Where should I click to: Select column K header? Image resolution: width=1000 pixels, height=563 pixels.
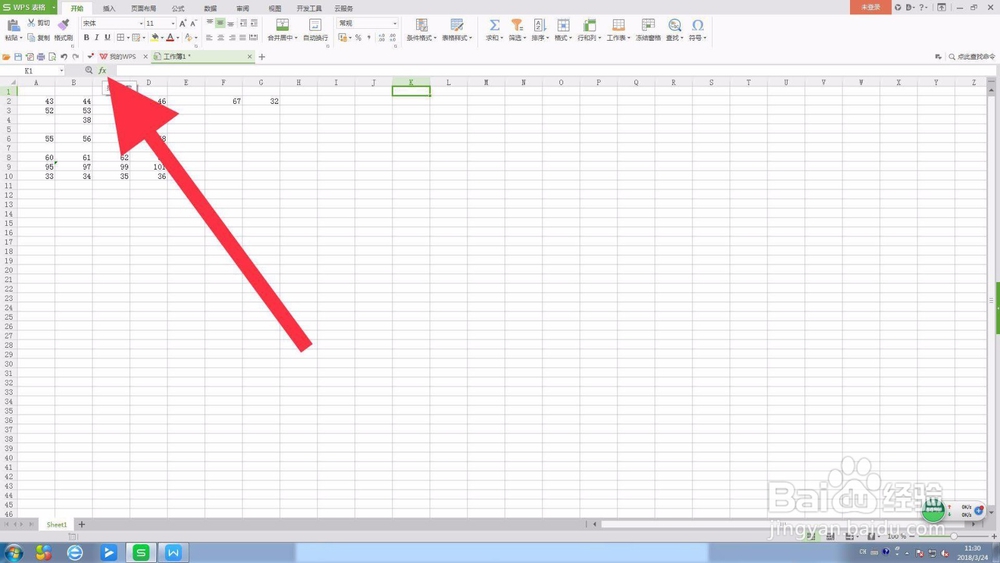411,82
